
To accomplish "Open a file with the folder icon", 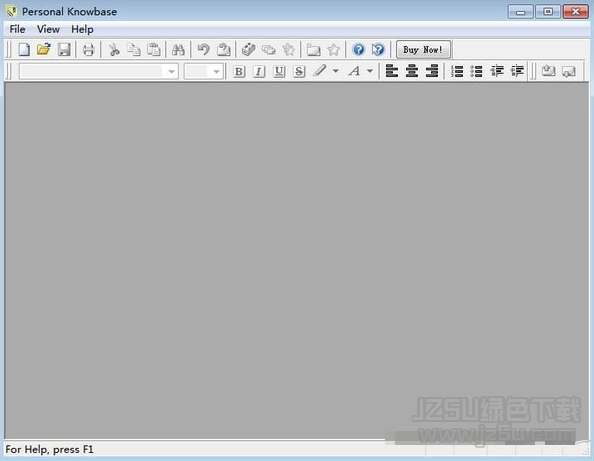I will 44,50.
